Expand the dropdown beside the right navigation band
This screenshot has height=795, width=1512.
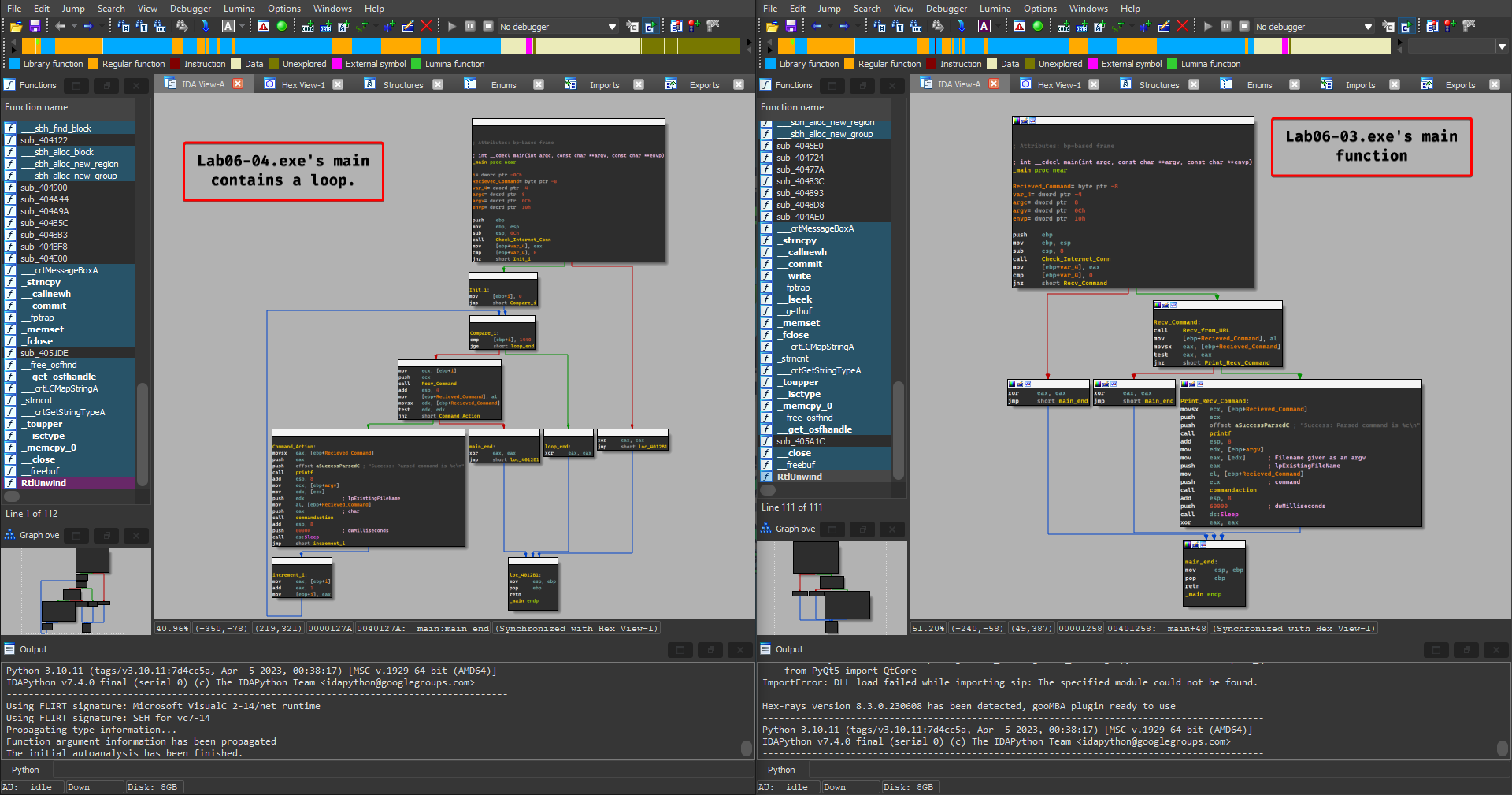[x=1502, y=46]
